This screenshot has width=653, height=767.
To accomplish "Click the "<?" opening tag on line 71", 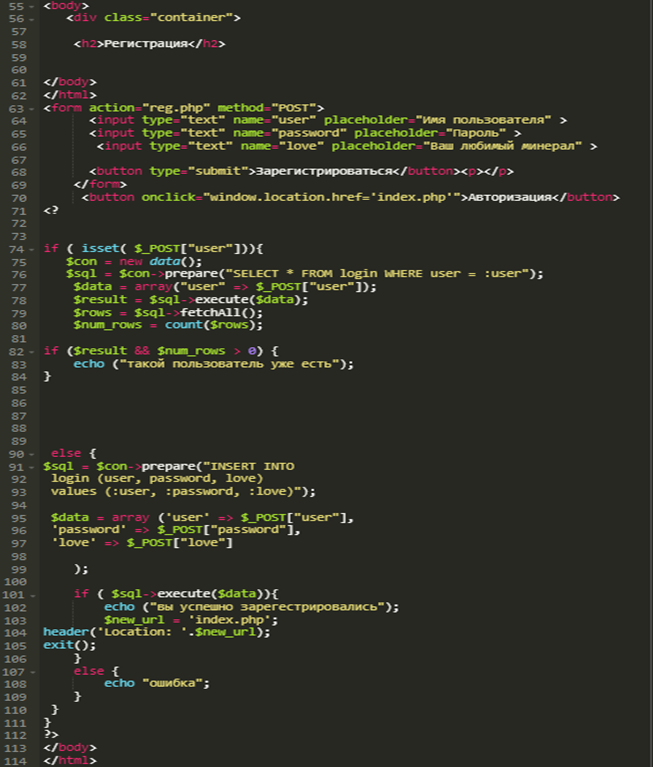I will pyautogui.click(x=51, y=210).
